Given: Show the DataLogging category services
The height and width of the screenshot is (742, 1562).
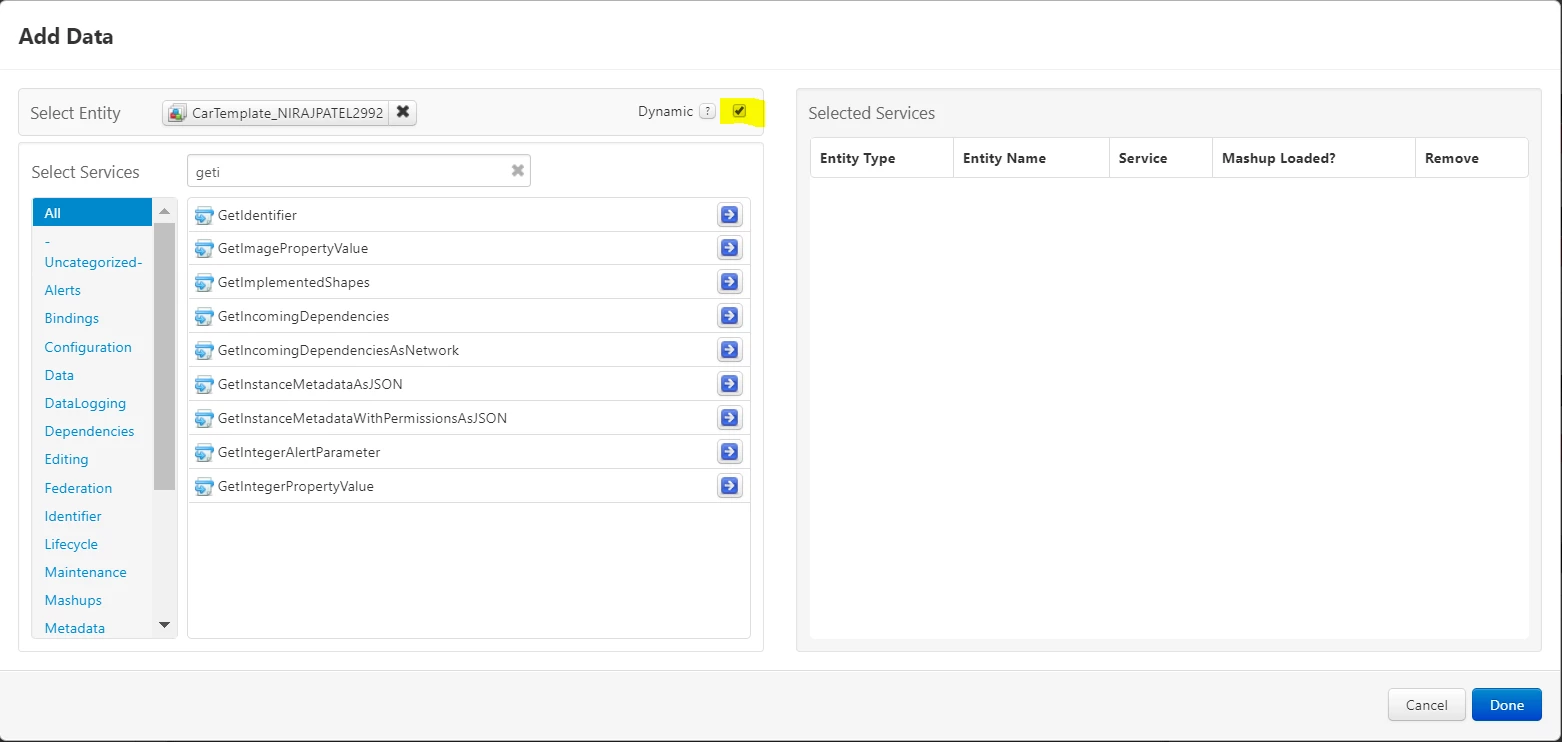Looking at the screenshot, I should tap(85, 403).
